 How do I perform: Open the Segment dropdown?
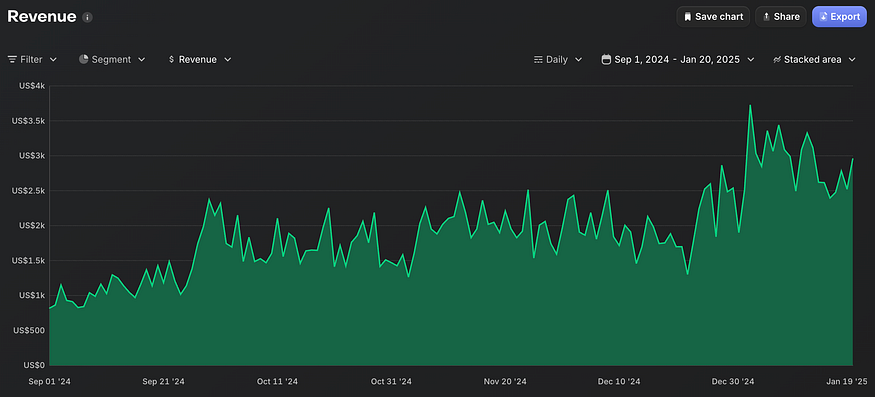(x=112, y=59)
